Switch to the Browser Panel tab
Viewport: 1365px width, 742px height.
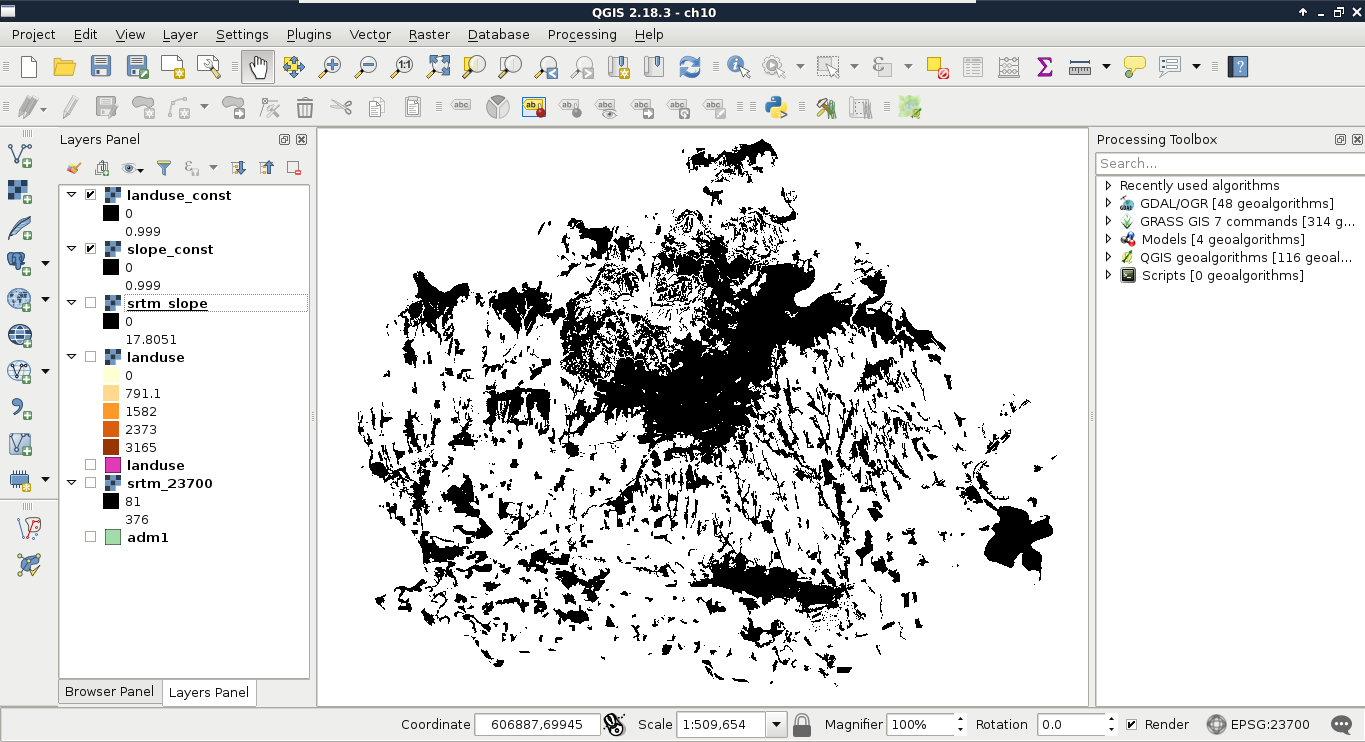click(x=109, y=692)
